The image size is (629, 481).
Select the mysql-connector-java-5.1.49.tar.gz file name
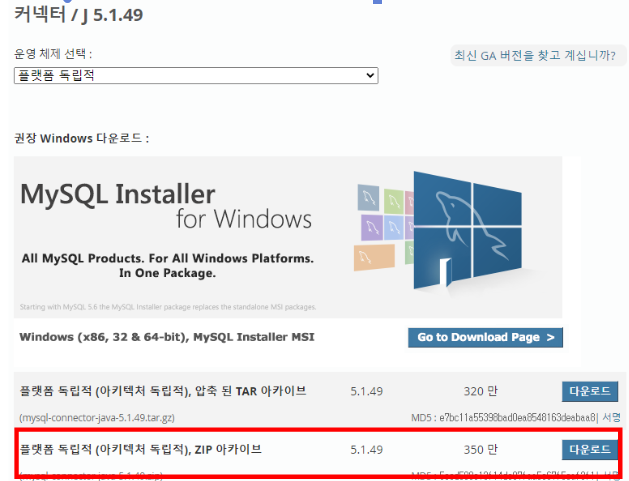pyautogui.click(x=97, y=418)
